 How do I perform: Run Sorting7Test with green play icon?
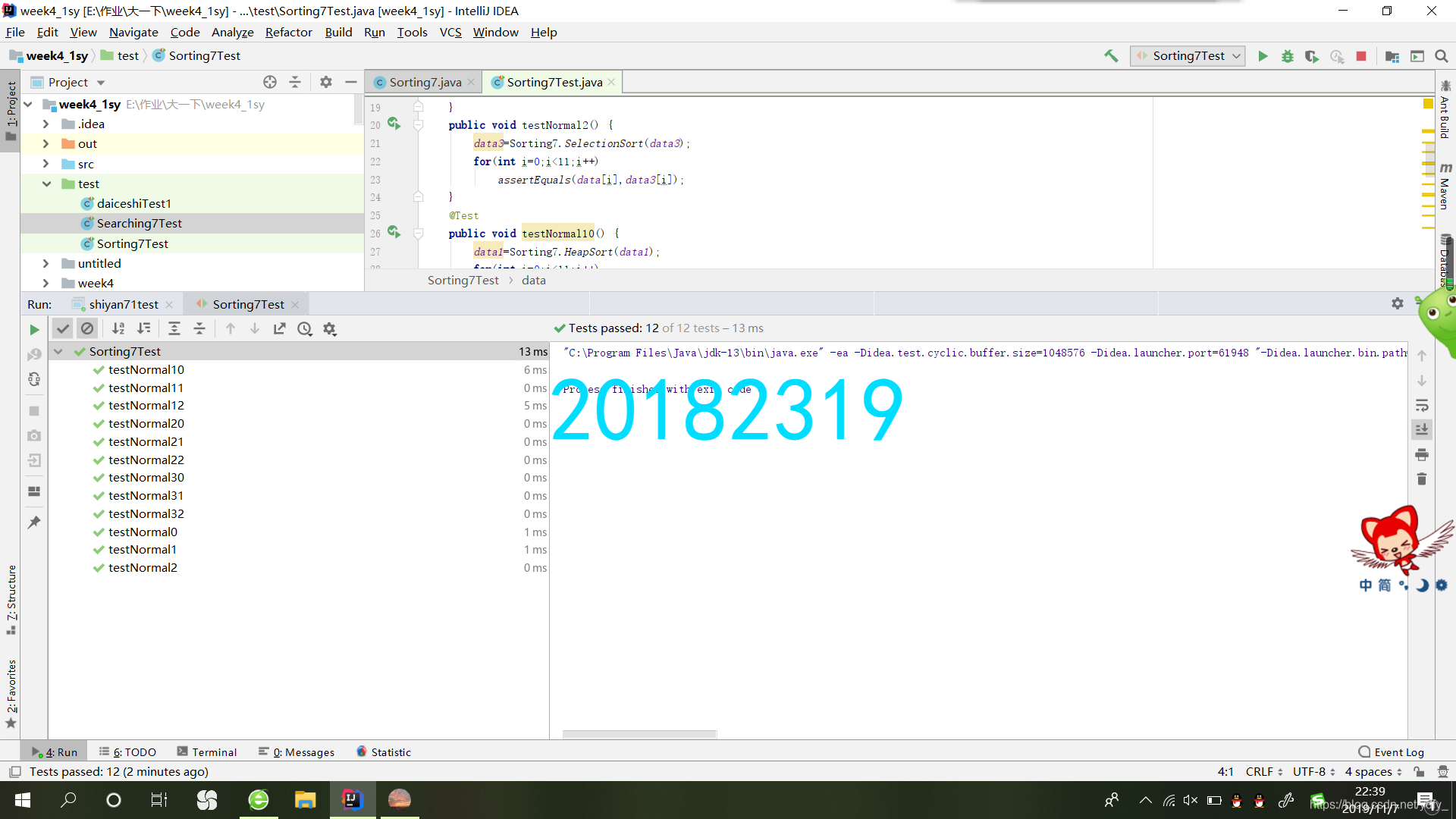point(1263,56)
